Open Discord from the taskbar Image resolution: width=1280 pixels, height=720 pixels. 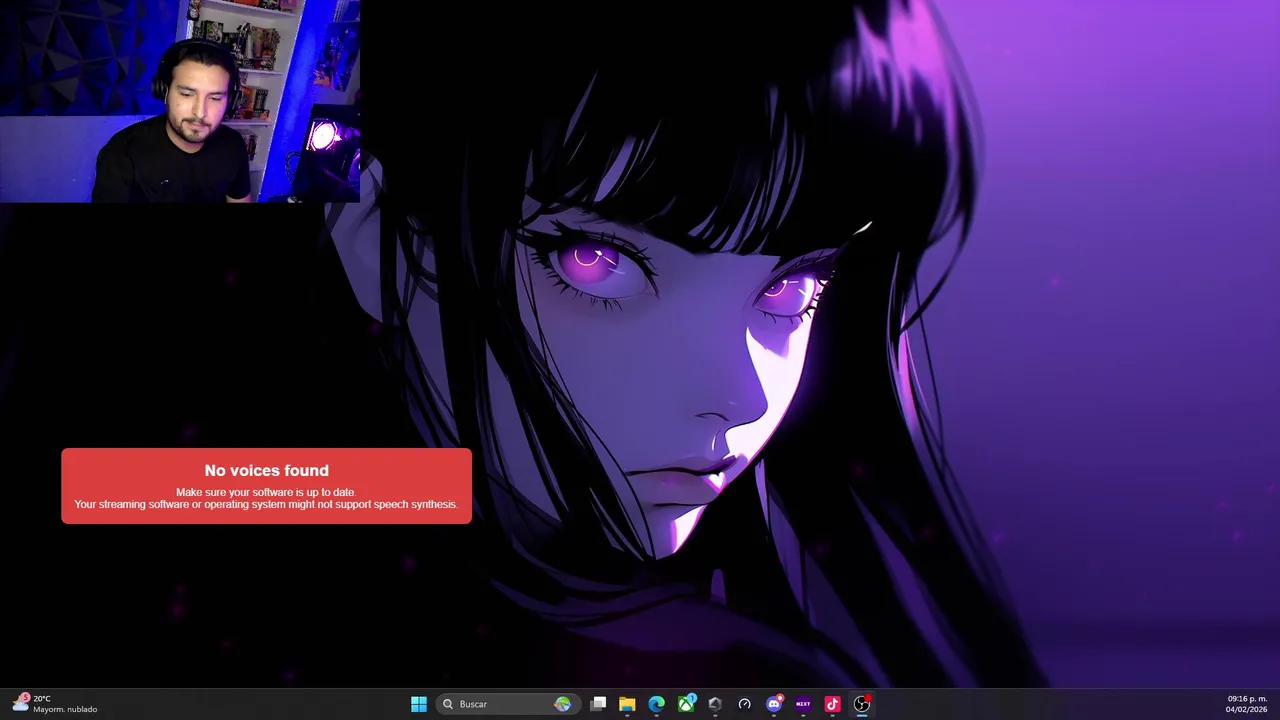point(774,704)
